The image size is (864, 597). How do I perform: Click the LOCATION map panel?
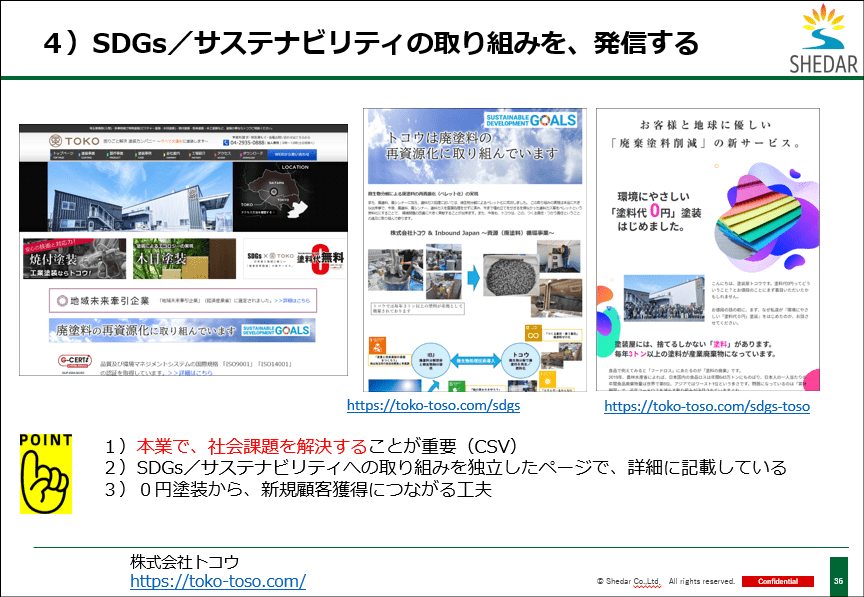290,196
